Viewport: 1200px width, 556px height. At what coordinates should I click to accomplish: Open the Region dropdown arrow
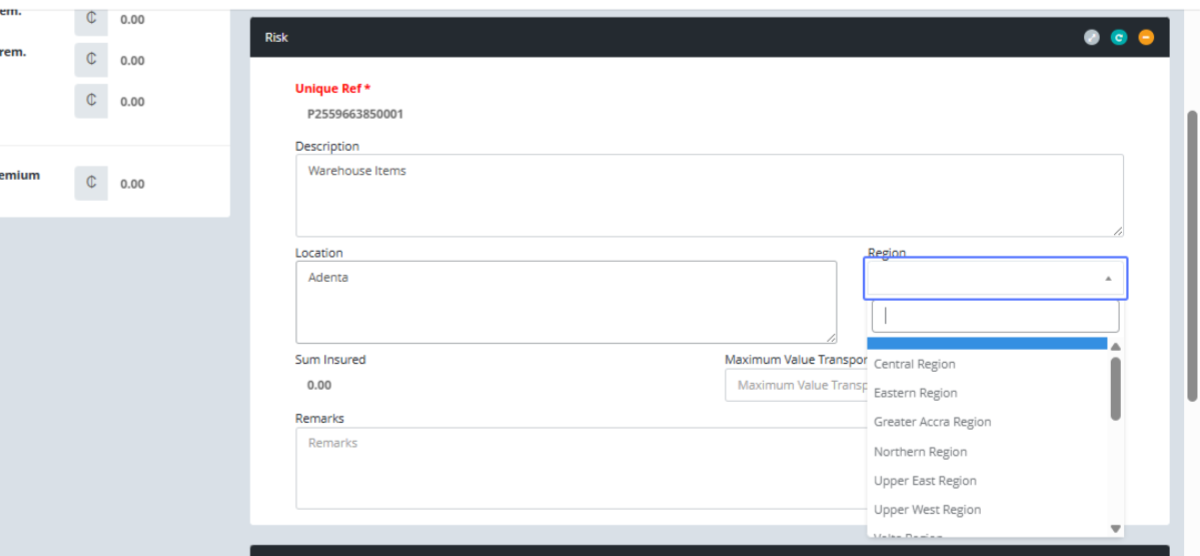coord(1107,279)
